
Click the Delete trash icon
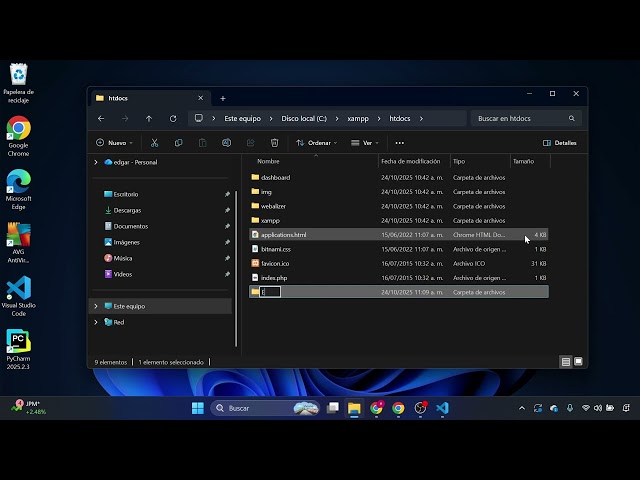pos(274,143)
